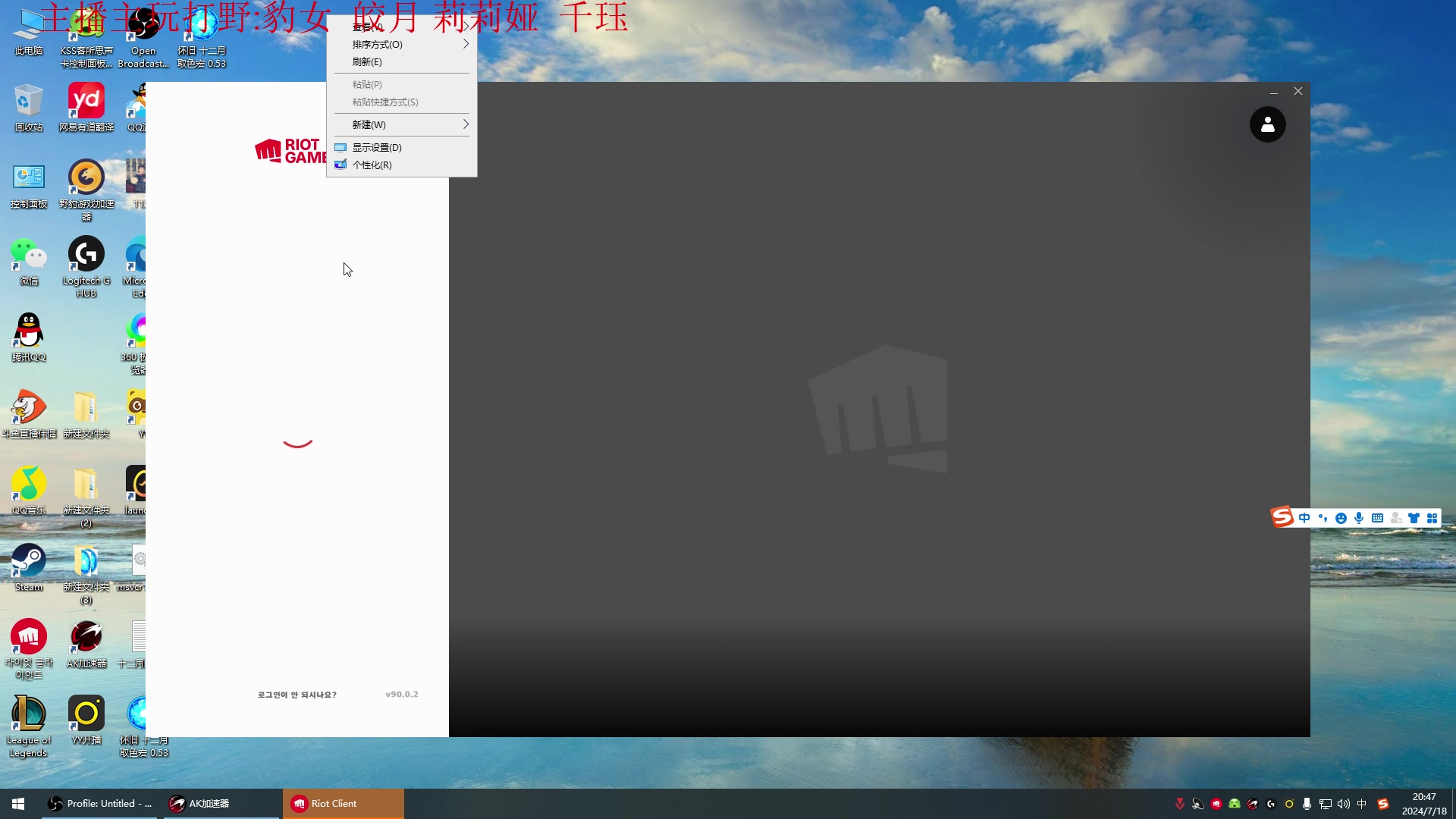Click the taskbar clock and date
Viewport: 1456px width, 819px height.
pos(1423,804)
